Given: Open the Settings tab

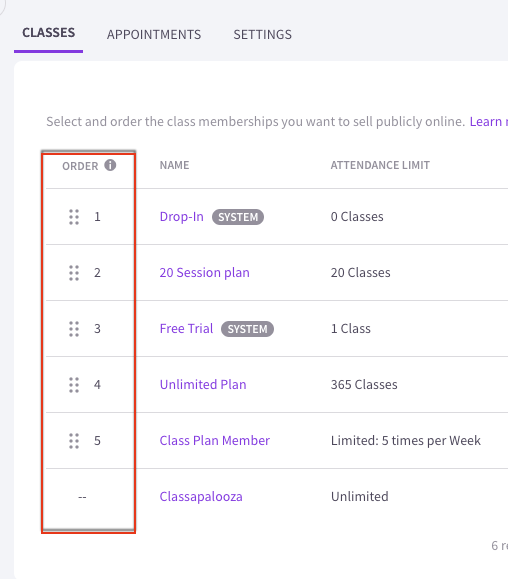Looking at the screenshot, I should [262, 35].
